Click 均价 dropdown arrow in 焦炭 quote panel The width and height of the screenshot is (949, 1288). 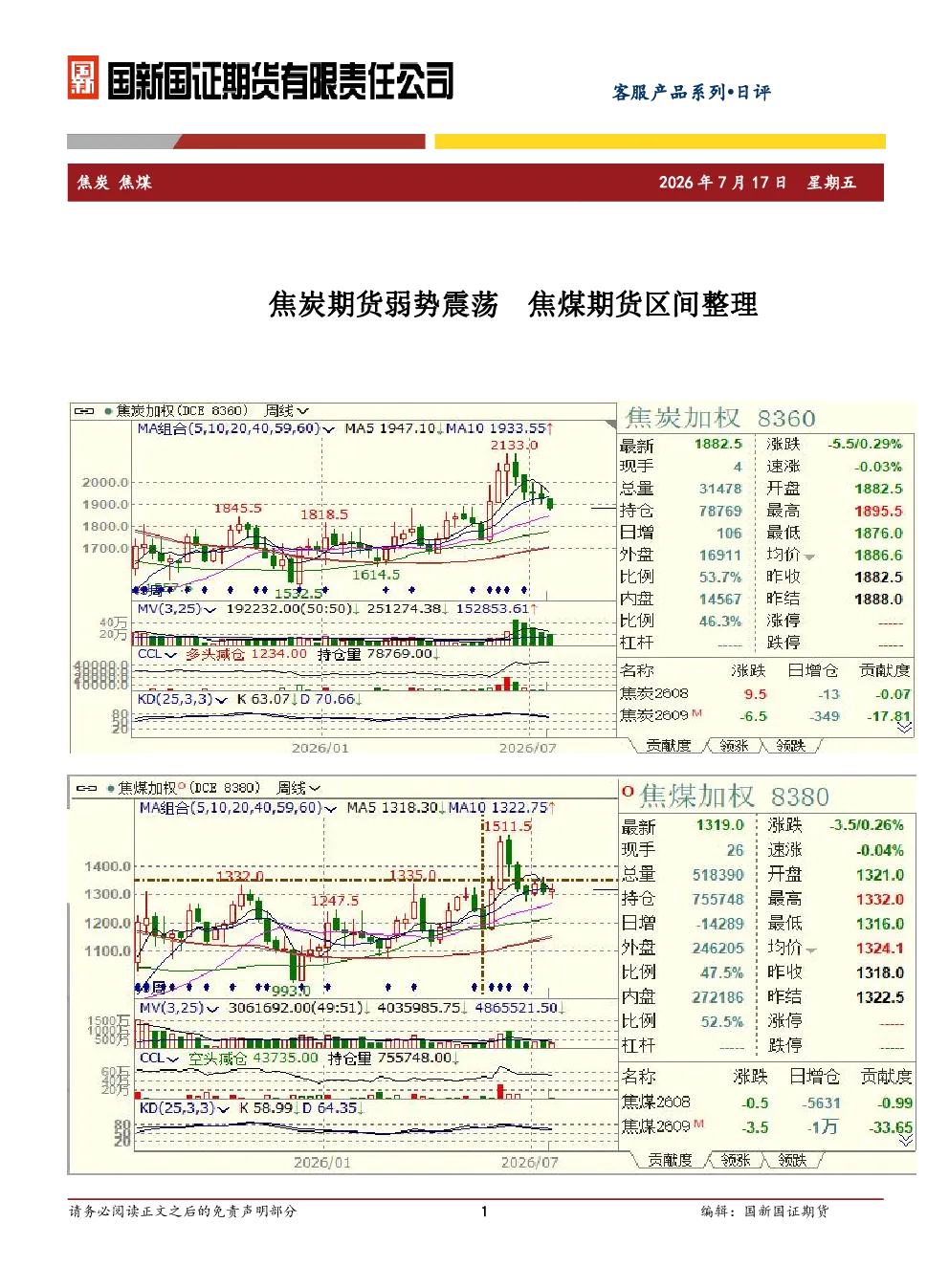tap(810, 557)
